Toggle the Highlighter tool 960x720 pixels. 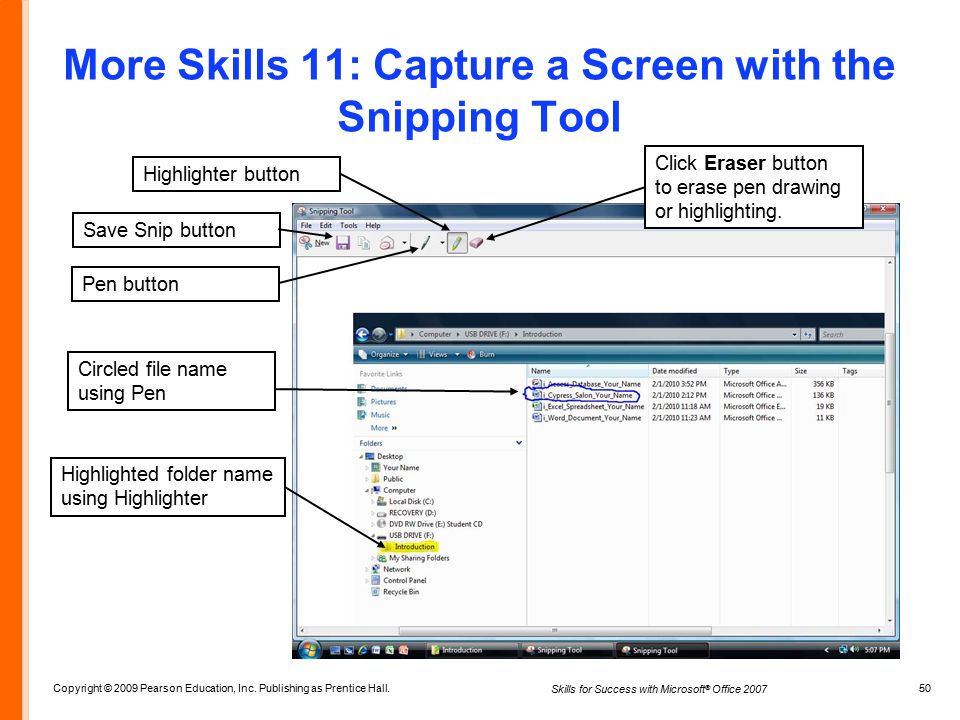pos(456,243)
